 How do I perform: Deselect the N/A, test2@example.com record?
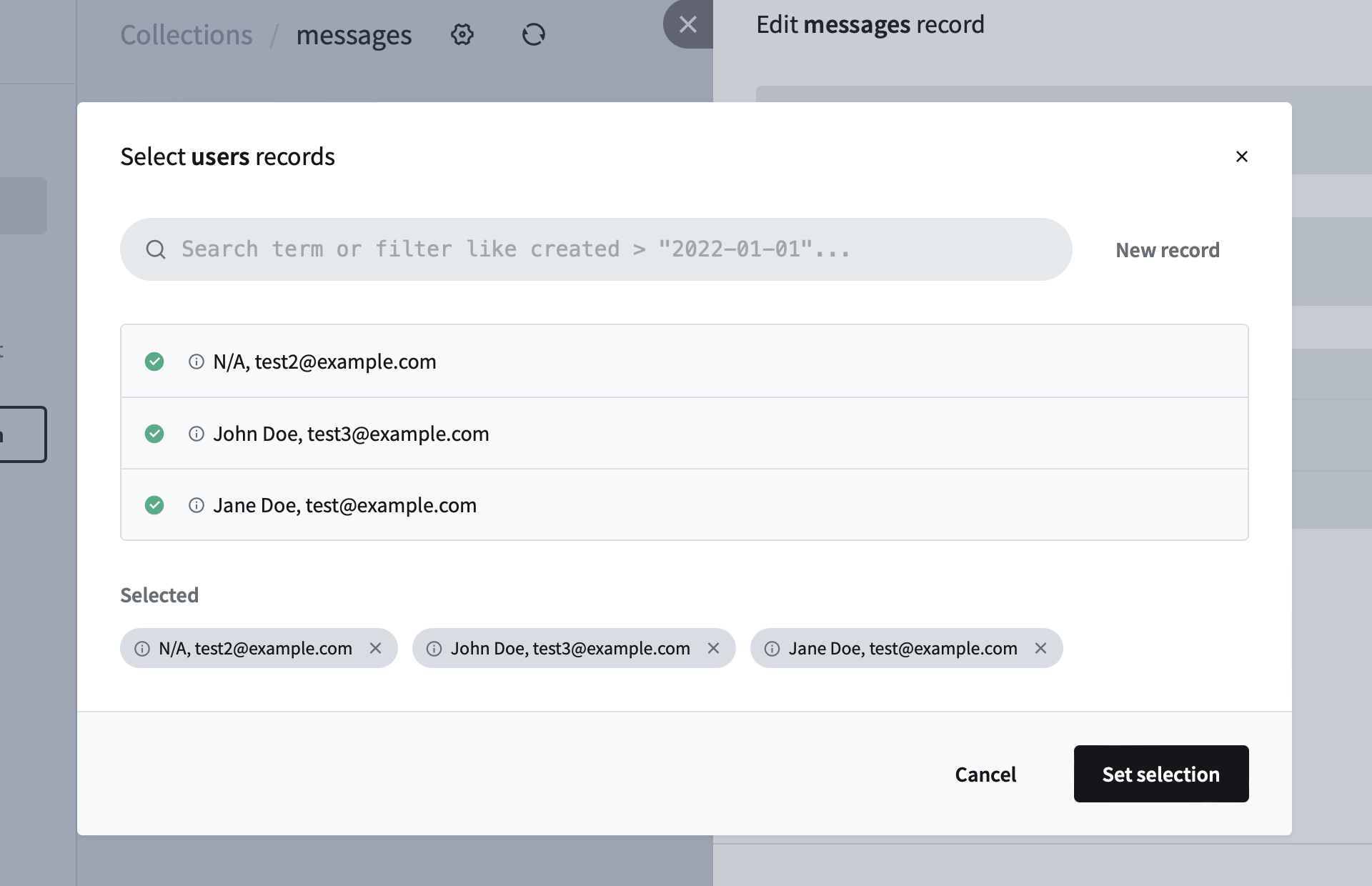pos(154,362)
